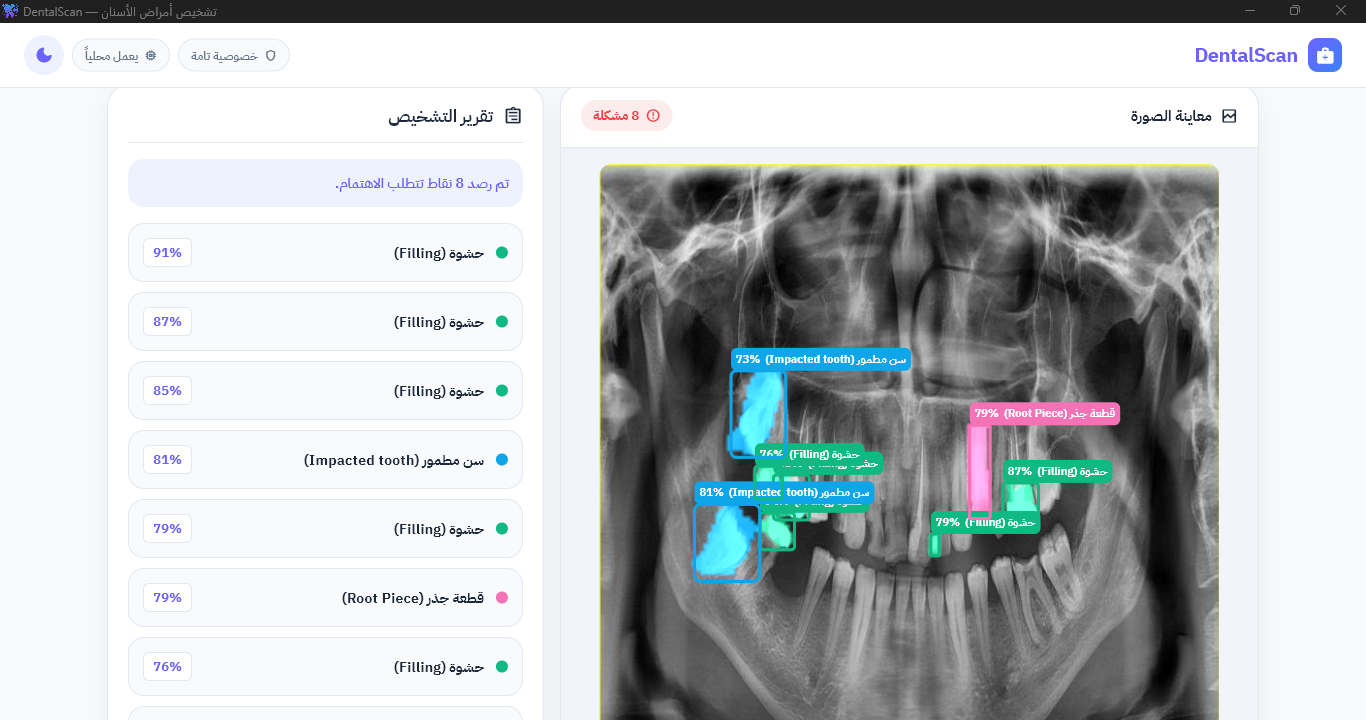
Task: Restore down the DentalScan window
Action: (x=1295, y=11)
